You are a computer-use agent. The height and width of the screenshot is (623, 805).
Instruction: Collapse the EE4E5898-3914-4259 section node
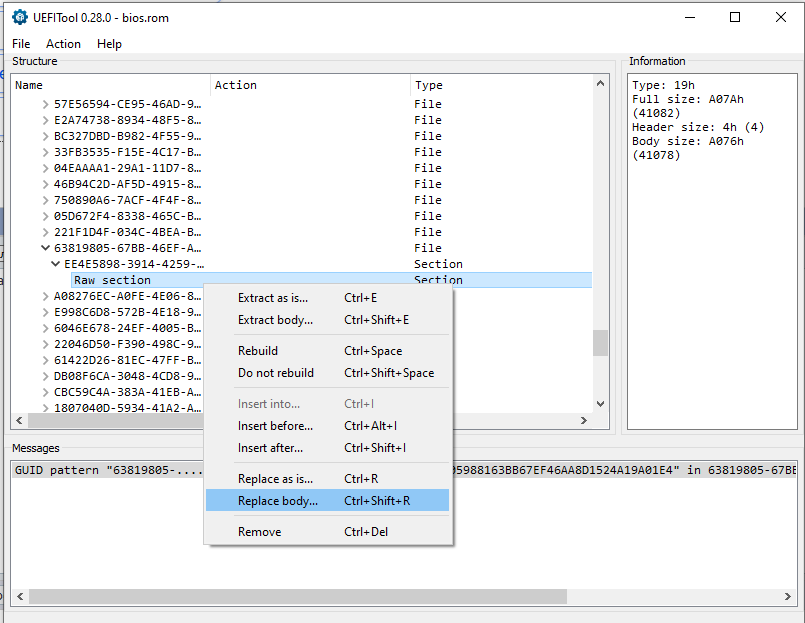pos(55,264)
